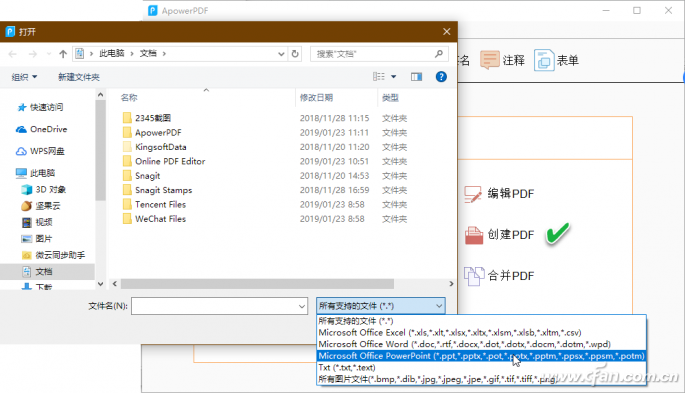The width and height of the screenshot is (685, 393).
Task: Click the breadcrumb chevron after 此电脑
Action: tap(132, 54)
